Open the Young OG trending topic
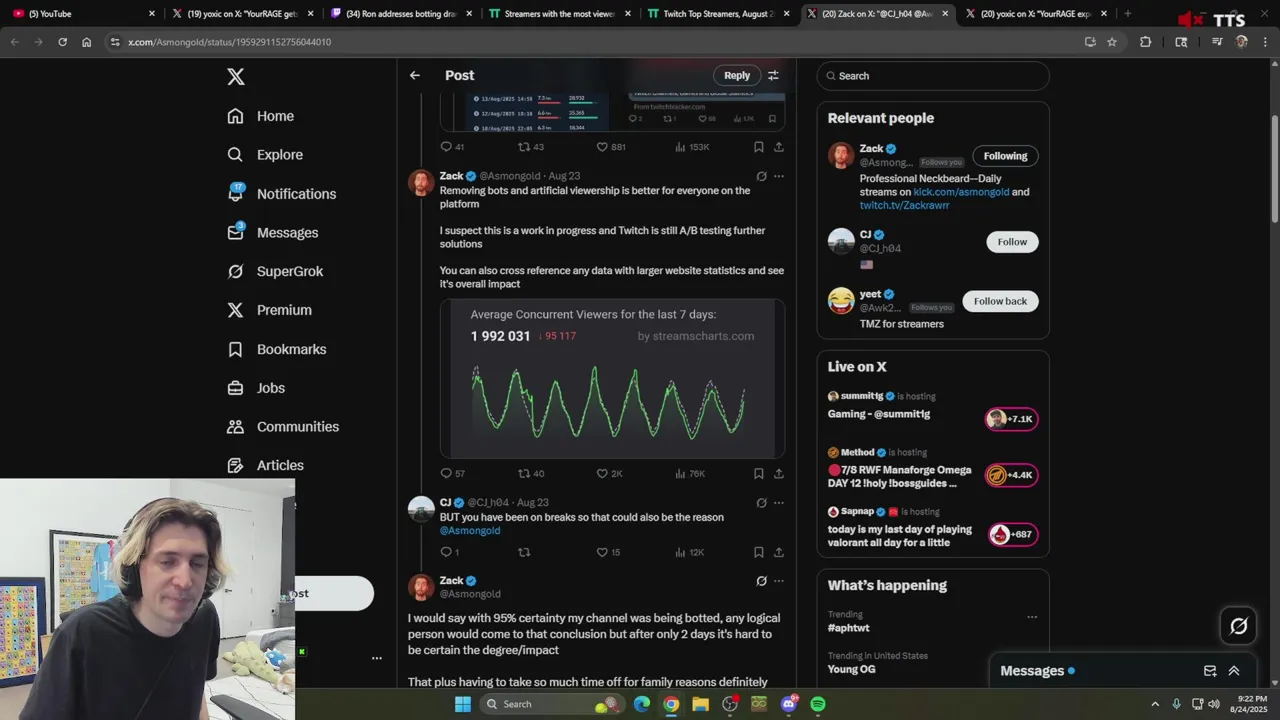 coord(851,669)
